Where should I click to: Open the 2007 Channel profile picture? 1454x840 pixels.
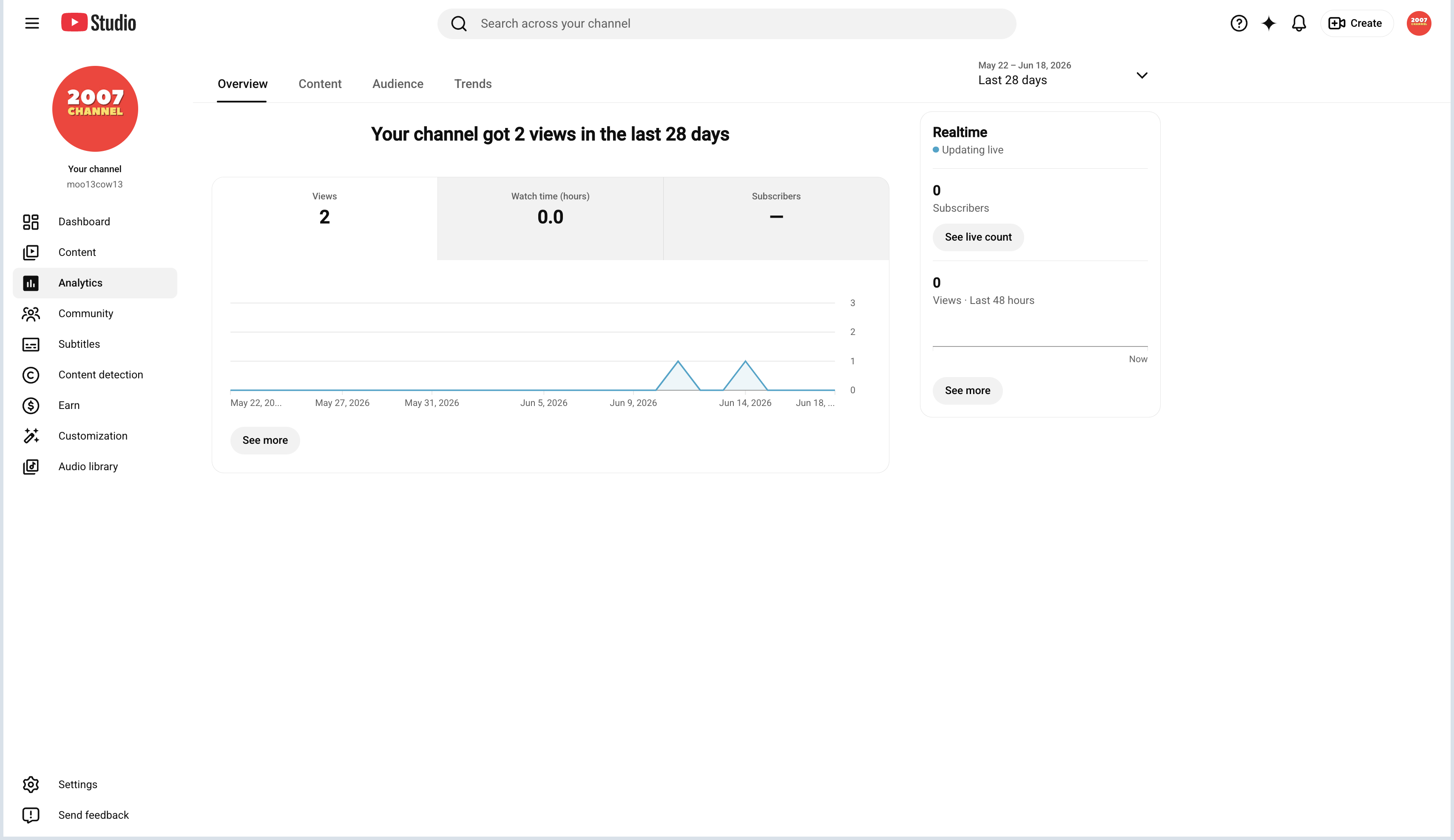click(x=95, y=108)
